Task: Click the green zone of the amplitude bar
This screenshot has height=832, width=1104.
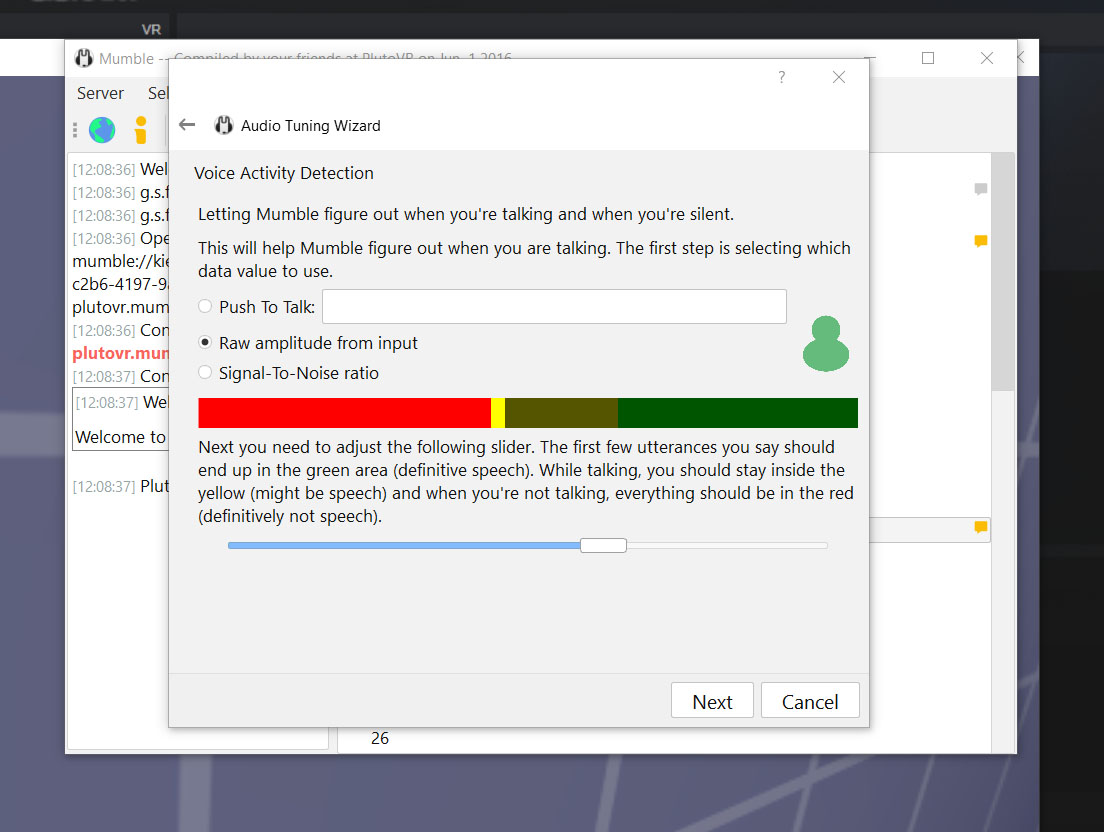Action: click(737, 413)
